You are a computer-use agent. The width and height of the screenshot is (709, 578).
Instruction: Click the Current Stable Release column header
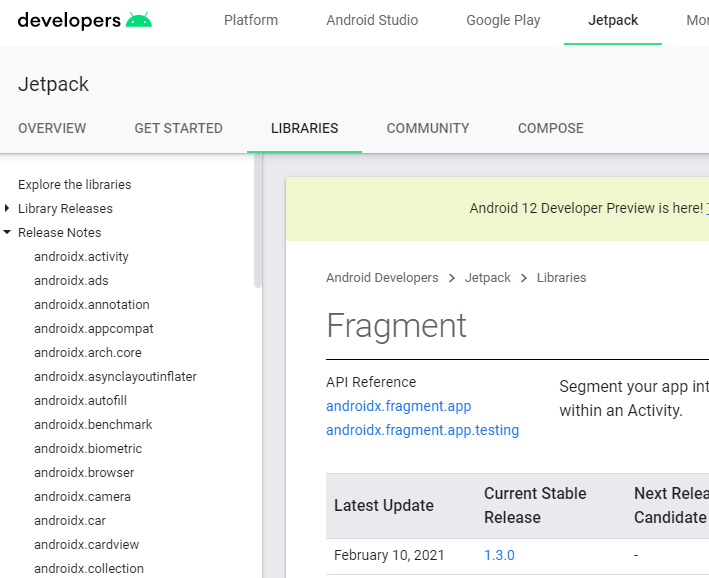click(535, 505)
